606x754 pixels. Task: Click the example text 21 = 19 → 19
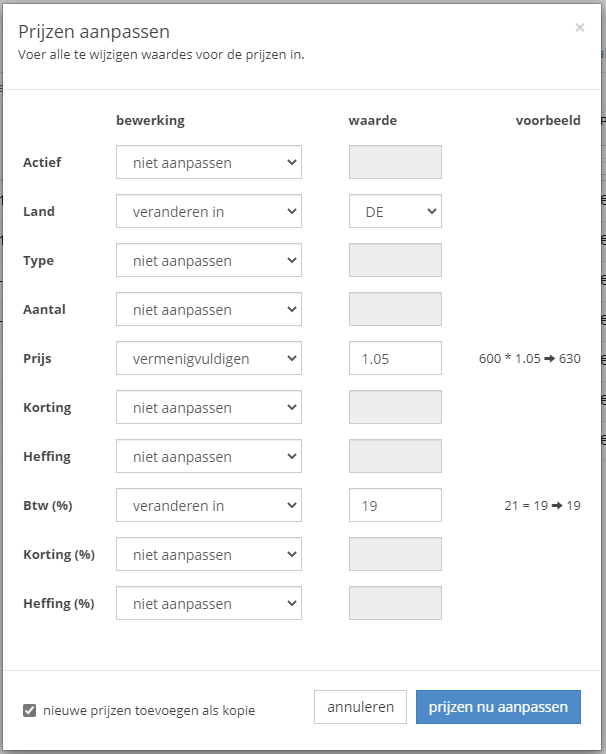coord(543,506)
